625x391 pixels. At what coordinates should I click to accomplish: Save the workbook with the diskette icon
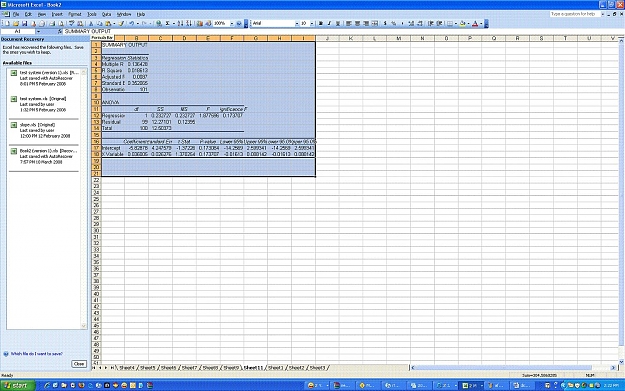click(24, 24)
